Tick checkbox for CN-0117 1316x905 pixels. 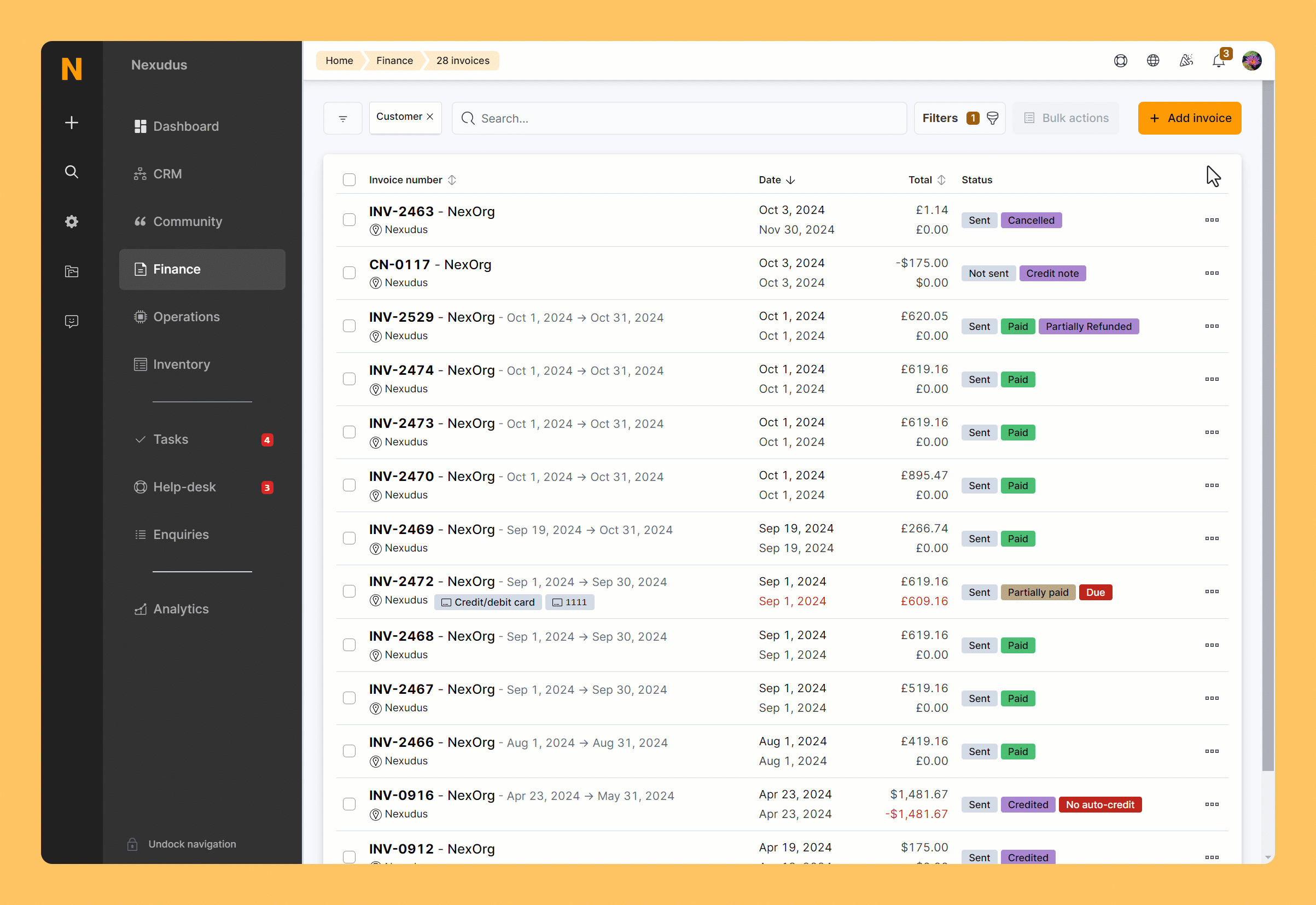pos(349,274)
